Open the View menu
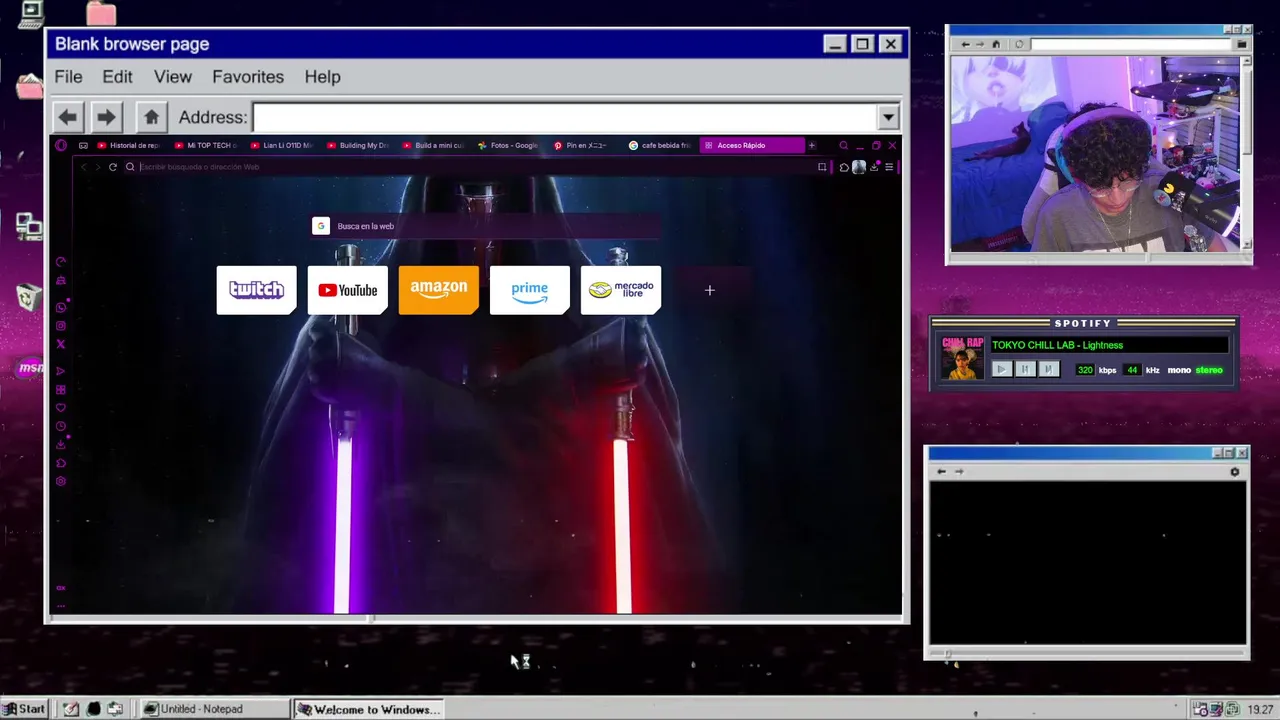 point(173,77)
